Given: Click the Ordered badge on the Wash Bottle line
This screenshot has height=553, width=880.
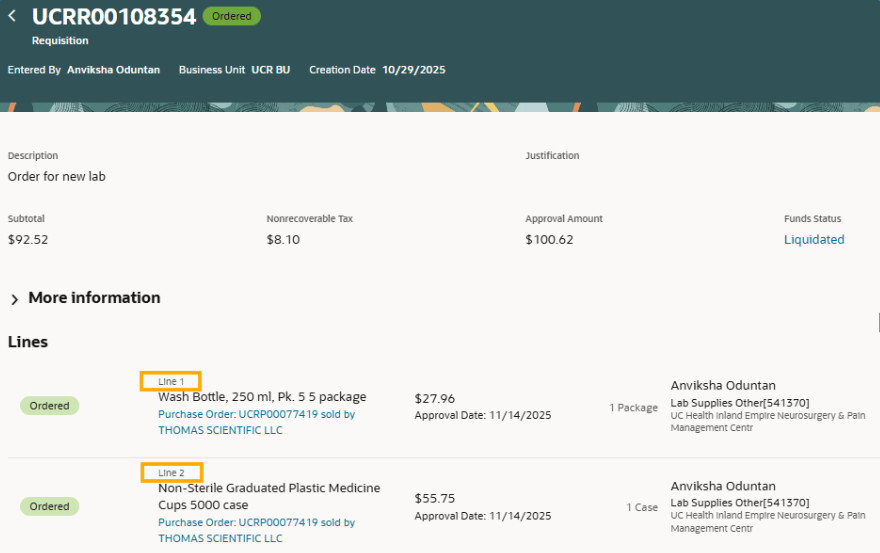Looking at the screenshot, I should click(x=49, y=406).
